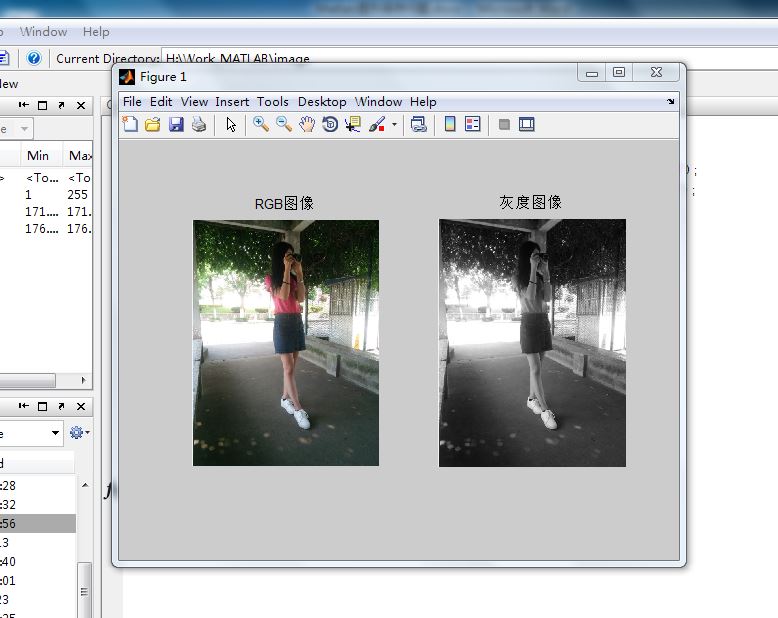Open the Insert menu in Figure 1
Viewport: 778px width, 618px height.
232,101
